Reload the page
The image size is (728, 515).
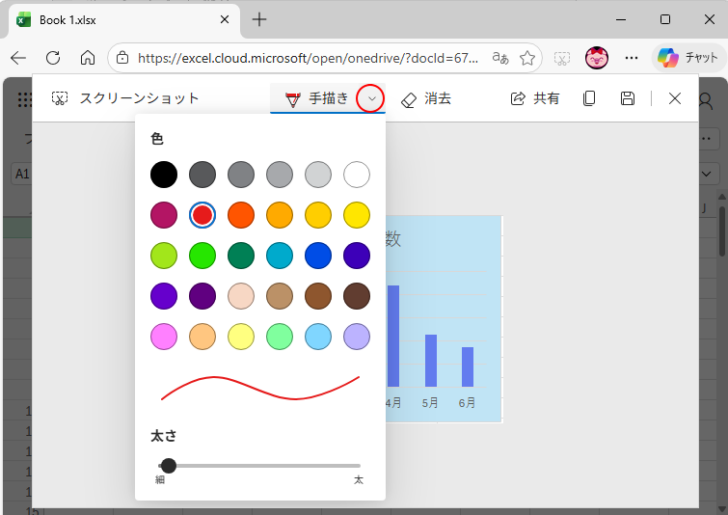[x=53, y=58]
